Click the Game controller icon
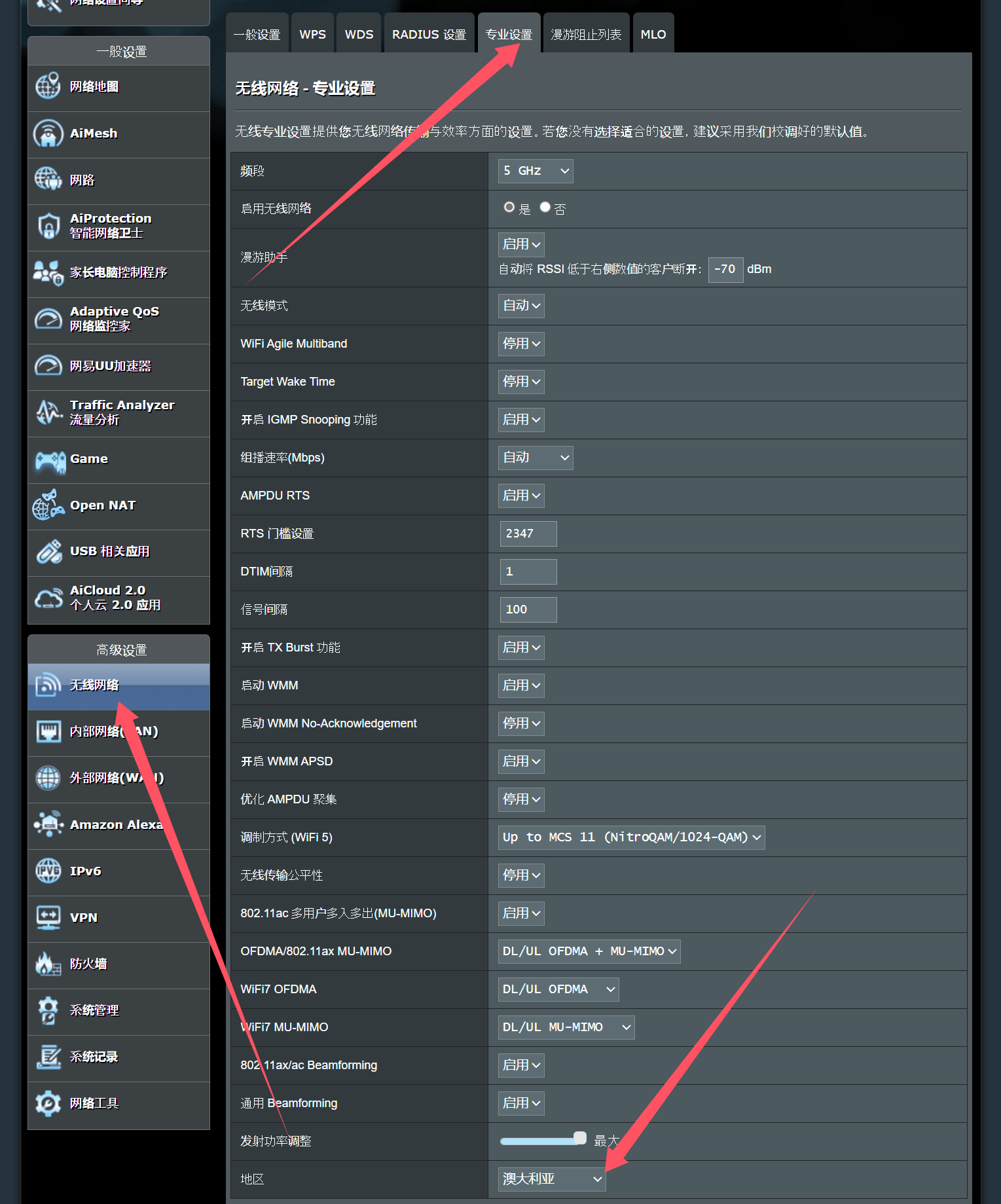Image resolution: width=1001 pixels, height=1204 pixels. 50,461
